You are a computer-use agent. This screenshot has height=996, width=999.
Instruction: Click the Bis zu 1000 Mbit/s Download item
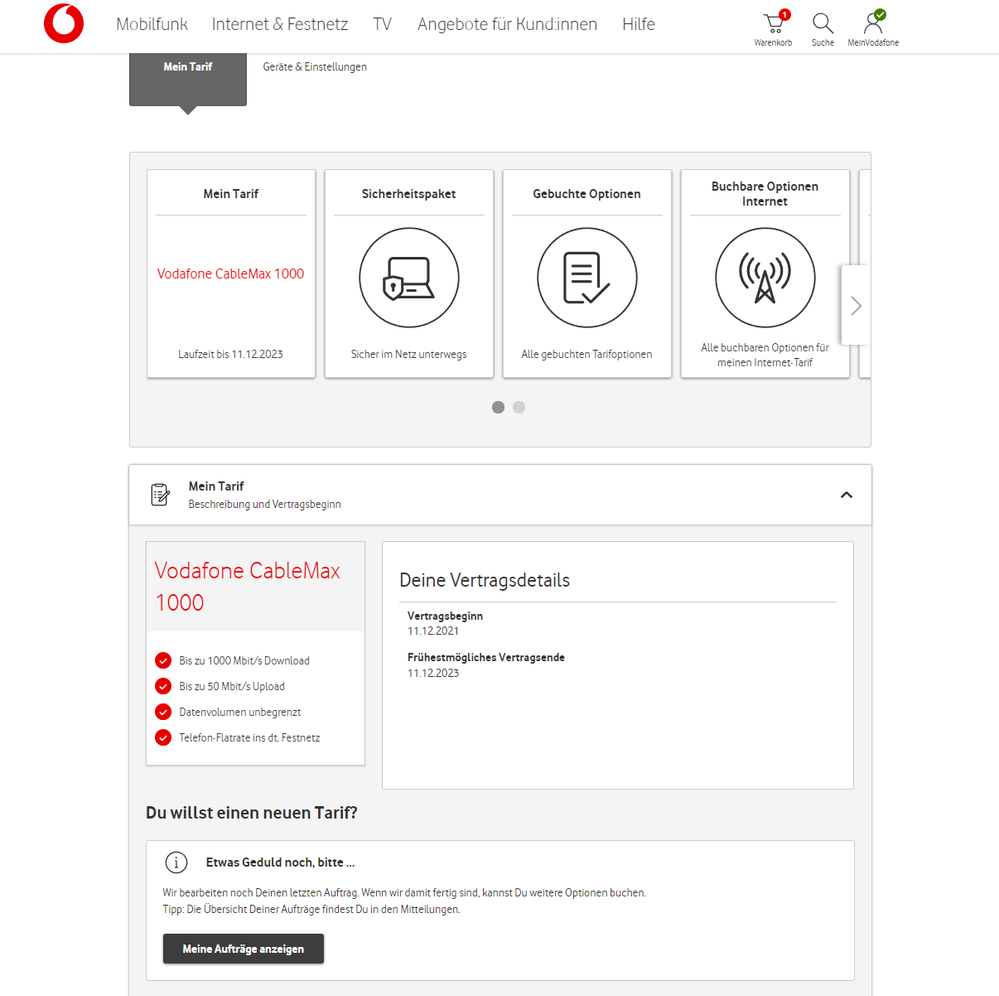pos(244,661)
